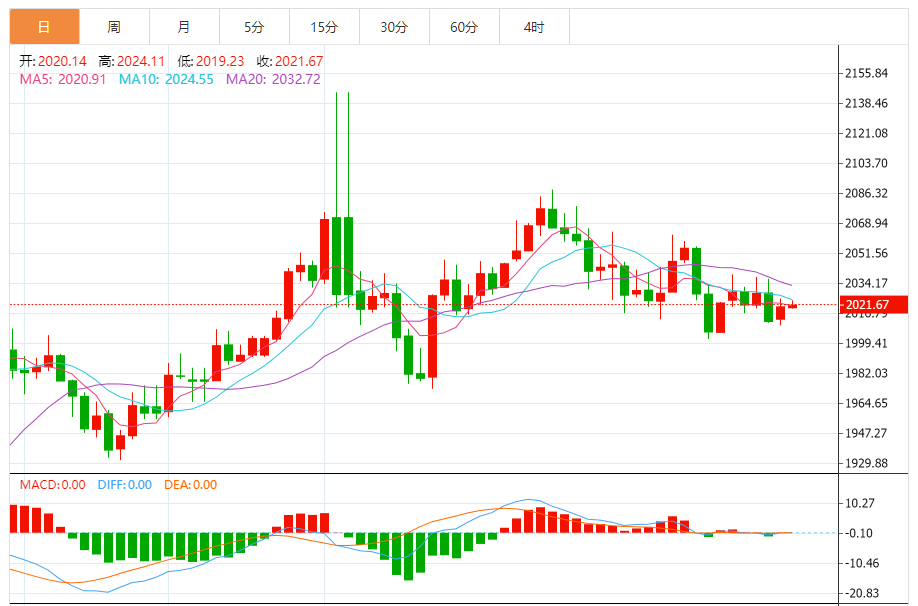The width and height of the screenshot is (918, 606).
Task: Click the 1982.03 price axis label
Action: pyautogui.click(x=866, y=373)
